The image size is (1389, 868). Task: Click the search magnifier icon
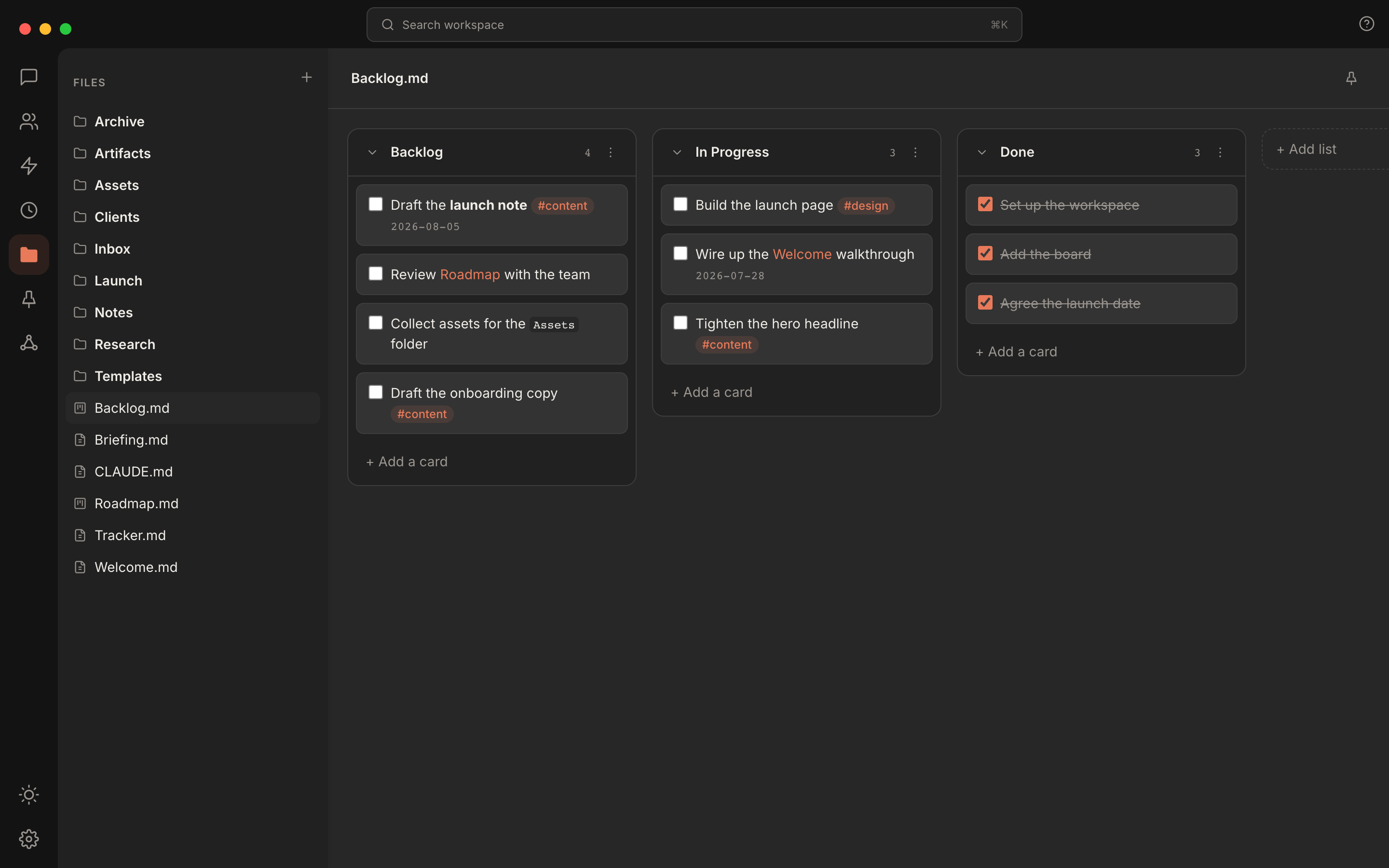(x=387, y=25)
